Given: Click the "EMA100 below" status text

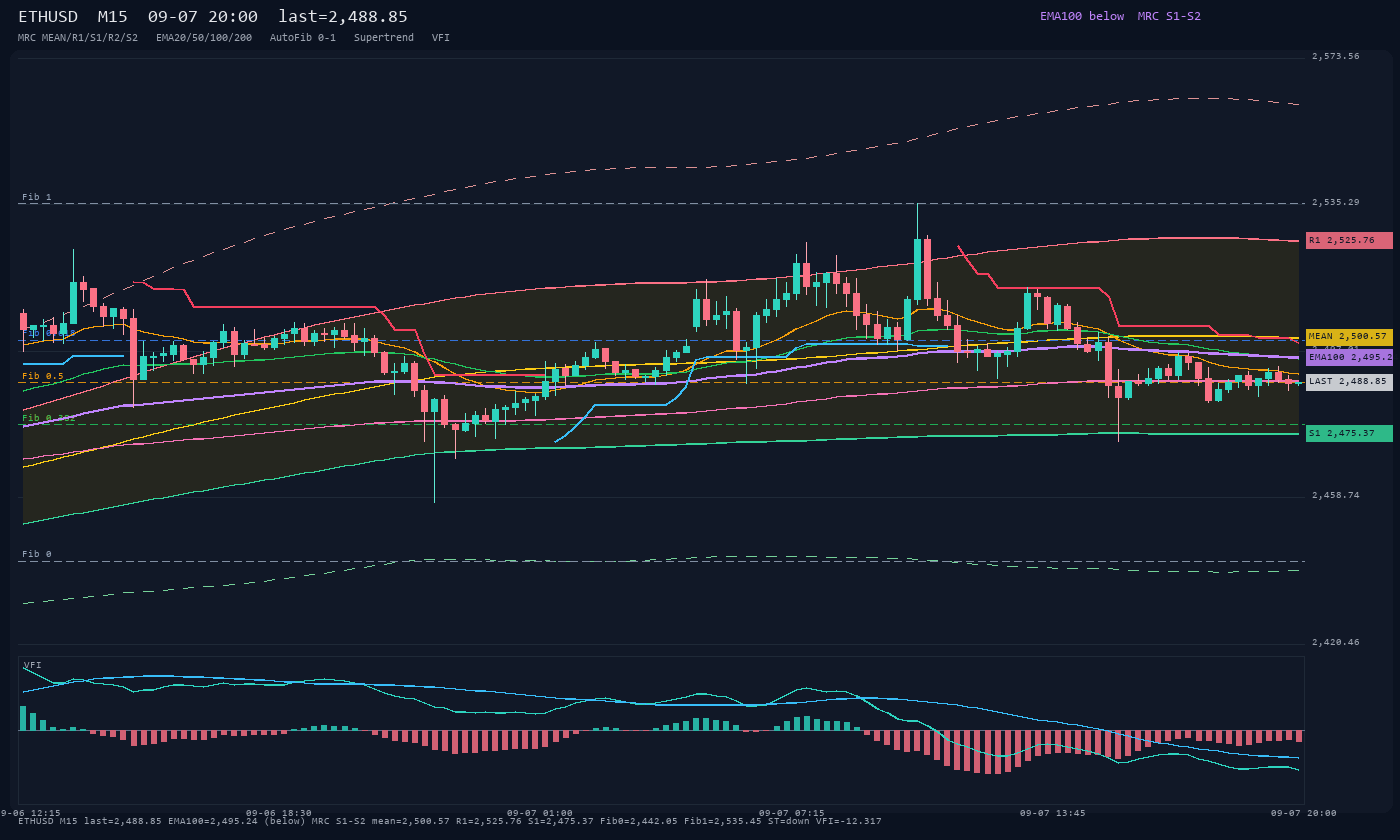Looking at the screenshot, I should pos(1082,16).
